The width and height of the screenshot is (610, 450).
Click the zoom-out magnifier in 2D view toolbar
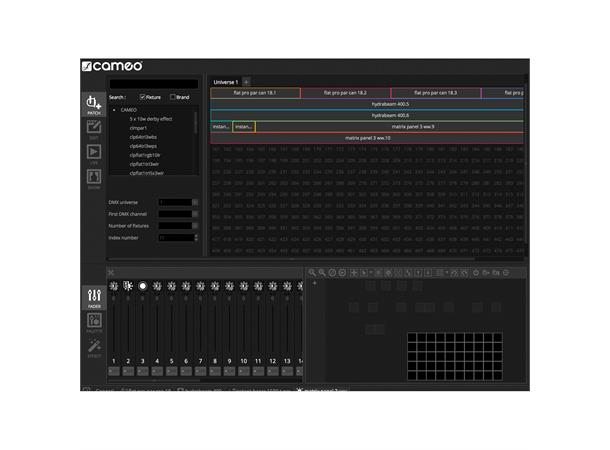click(x=322, y=273)
